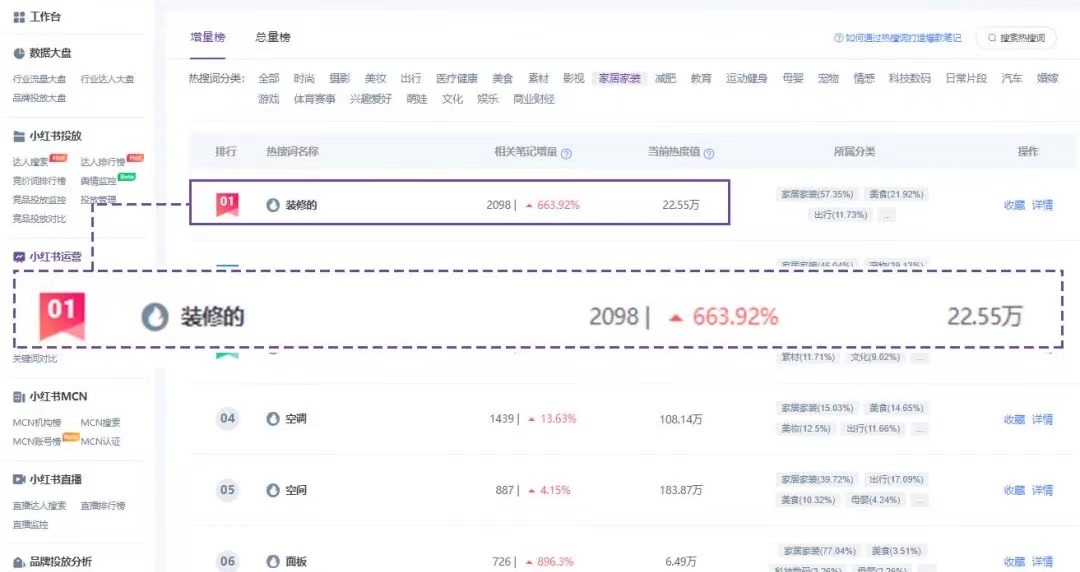Open 行业流量大盘 in the sidebar
The image size is (1080, 572).
(39, 79)
